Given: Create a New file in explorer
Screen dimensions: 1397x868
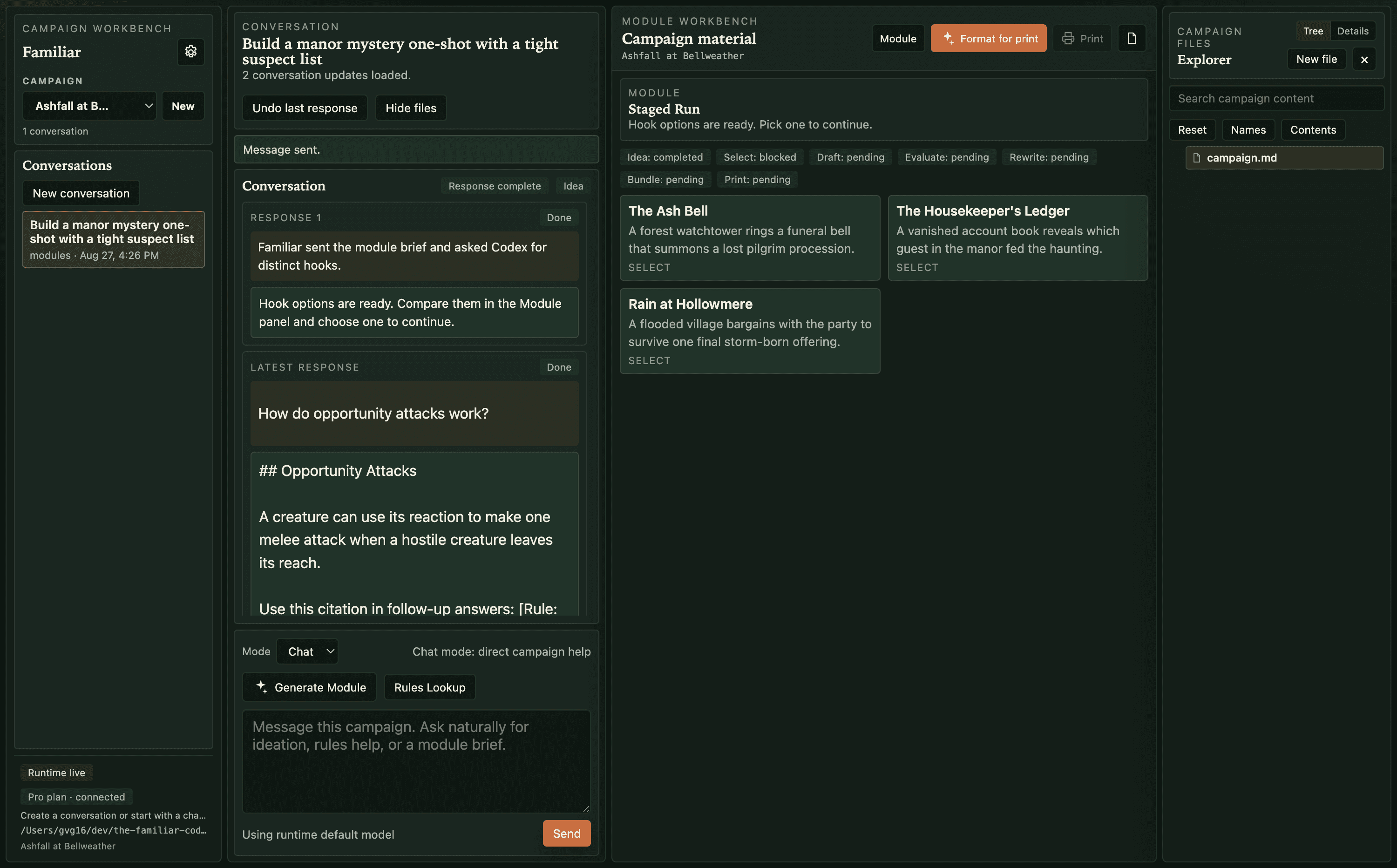Looking at the screenshot, I should 1316,59.
